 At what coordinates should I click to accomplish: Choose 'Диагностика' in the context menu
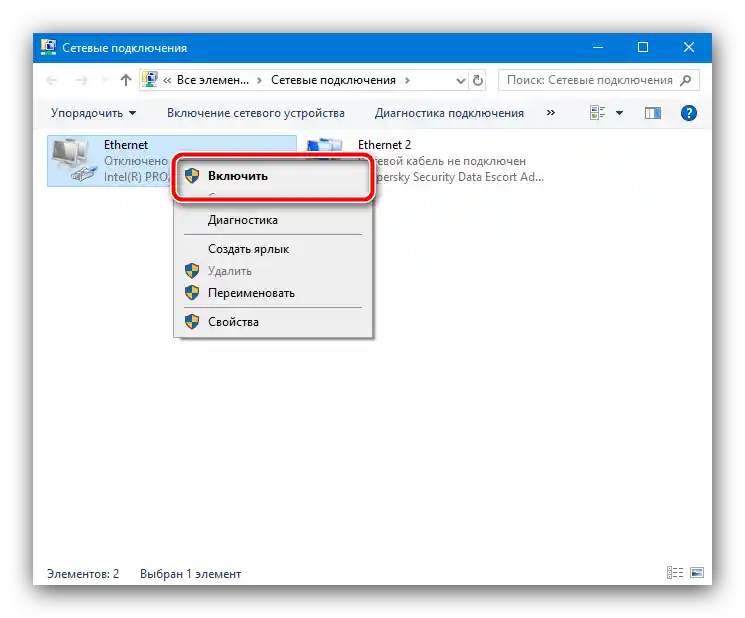pyautogui.click(x=273, y=220)
